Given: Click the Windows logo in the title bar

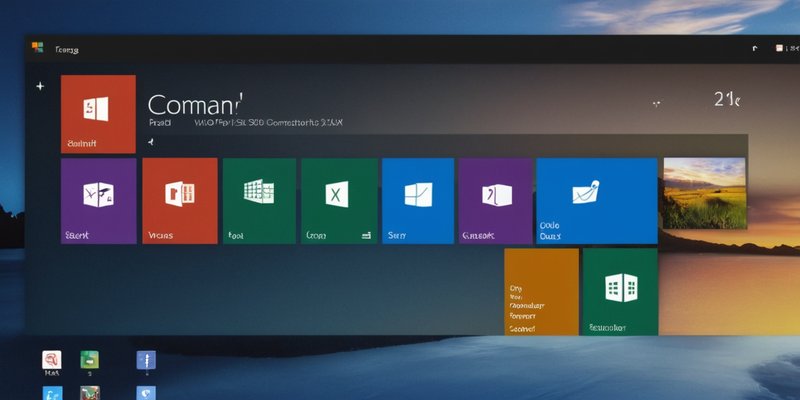Looking at the screenshot, I should 37,47.
